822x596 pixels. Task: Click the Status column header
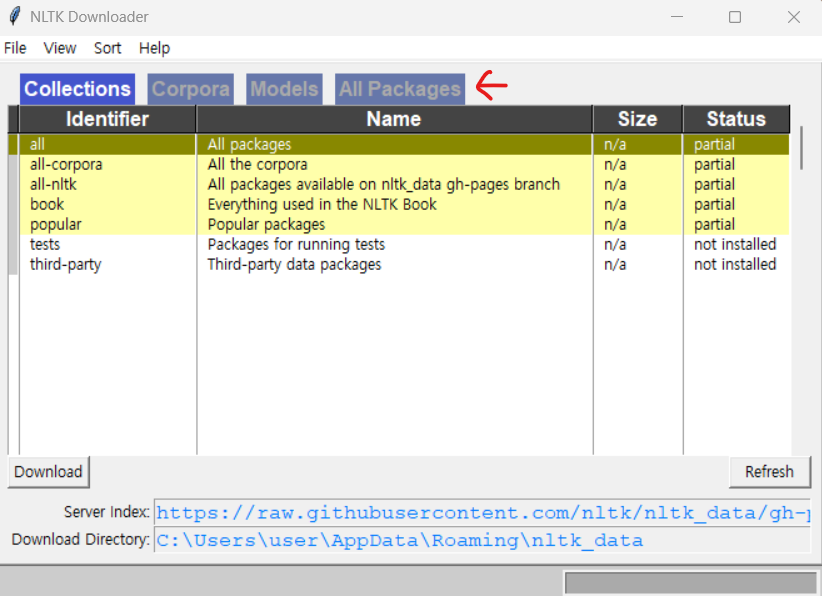[x=736, y=119]
